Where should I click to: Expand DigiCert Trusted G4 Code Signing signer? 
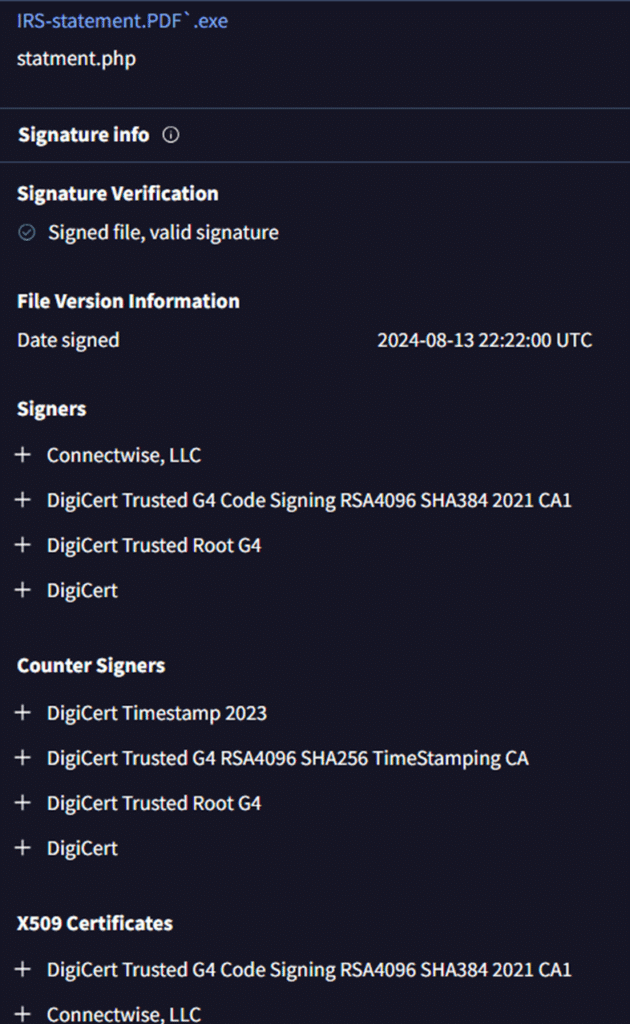click(23, 500)
